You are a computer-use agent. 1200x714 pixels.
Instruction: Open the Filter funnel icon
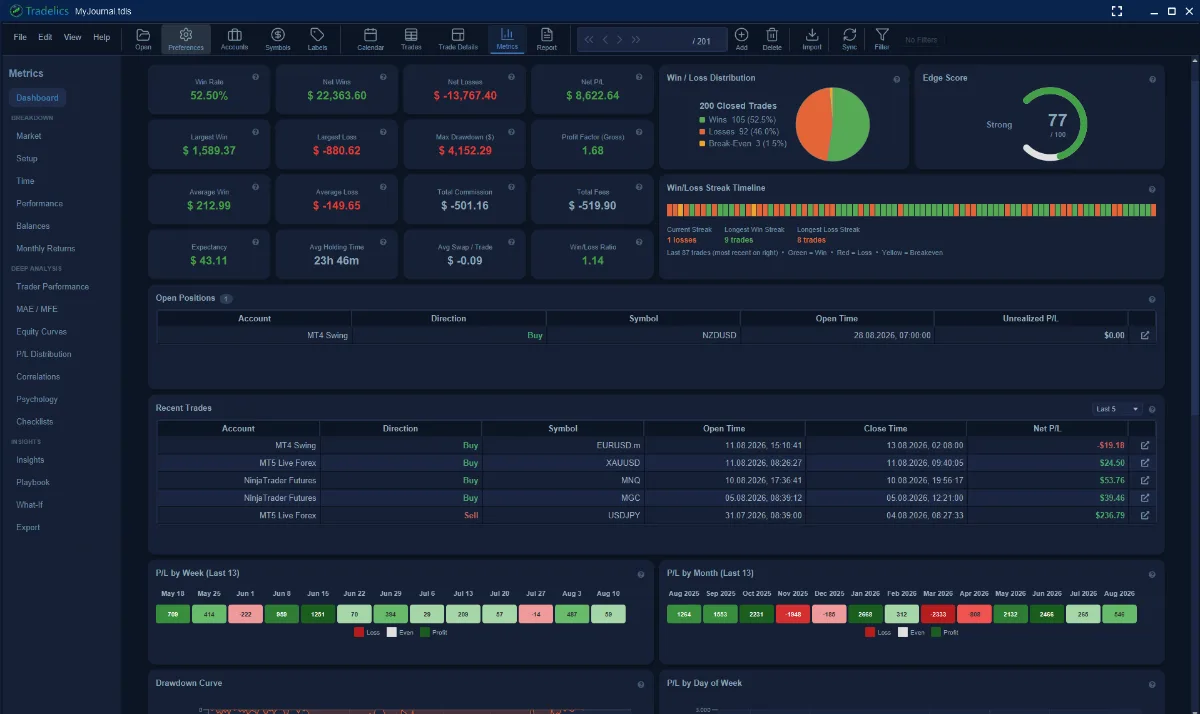pyautogui.click(x=882, y=39)
